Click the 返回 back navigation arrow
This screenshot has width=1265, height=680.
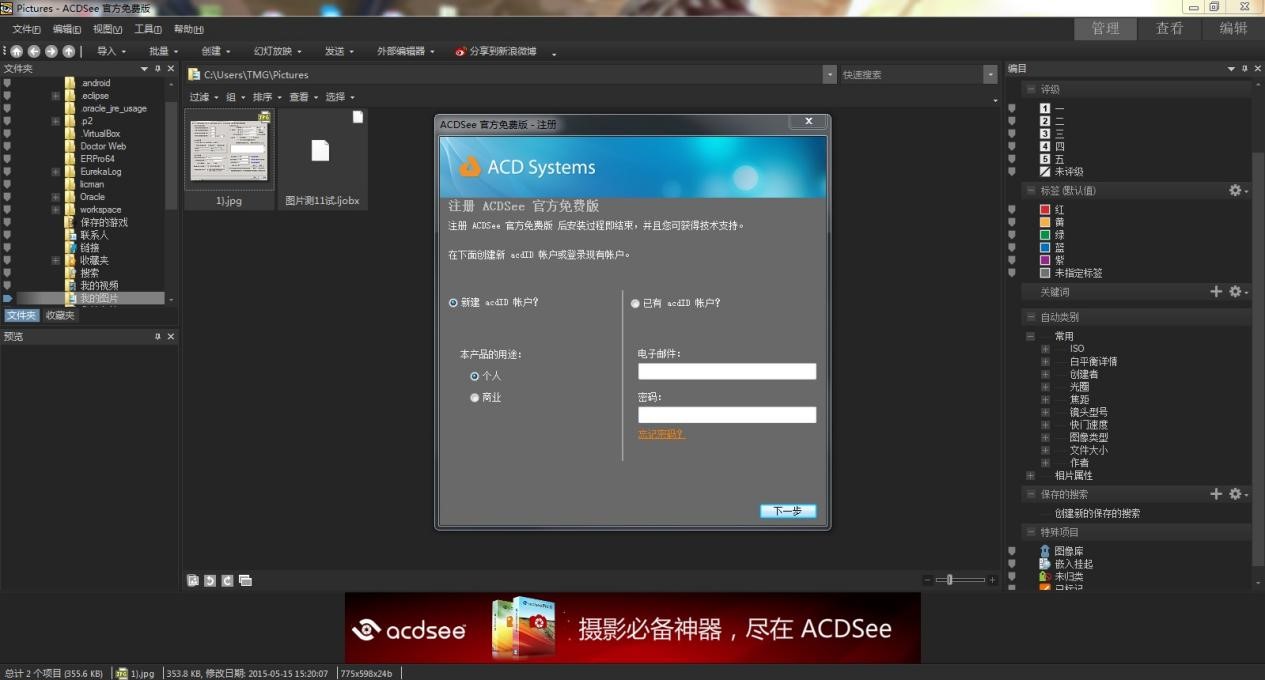point(33,51)
